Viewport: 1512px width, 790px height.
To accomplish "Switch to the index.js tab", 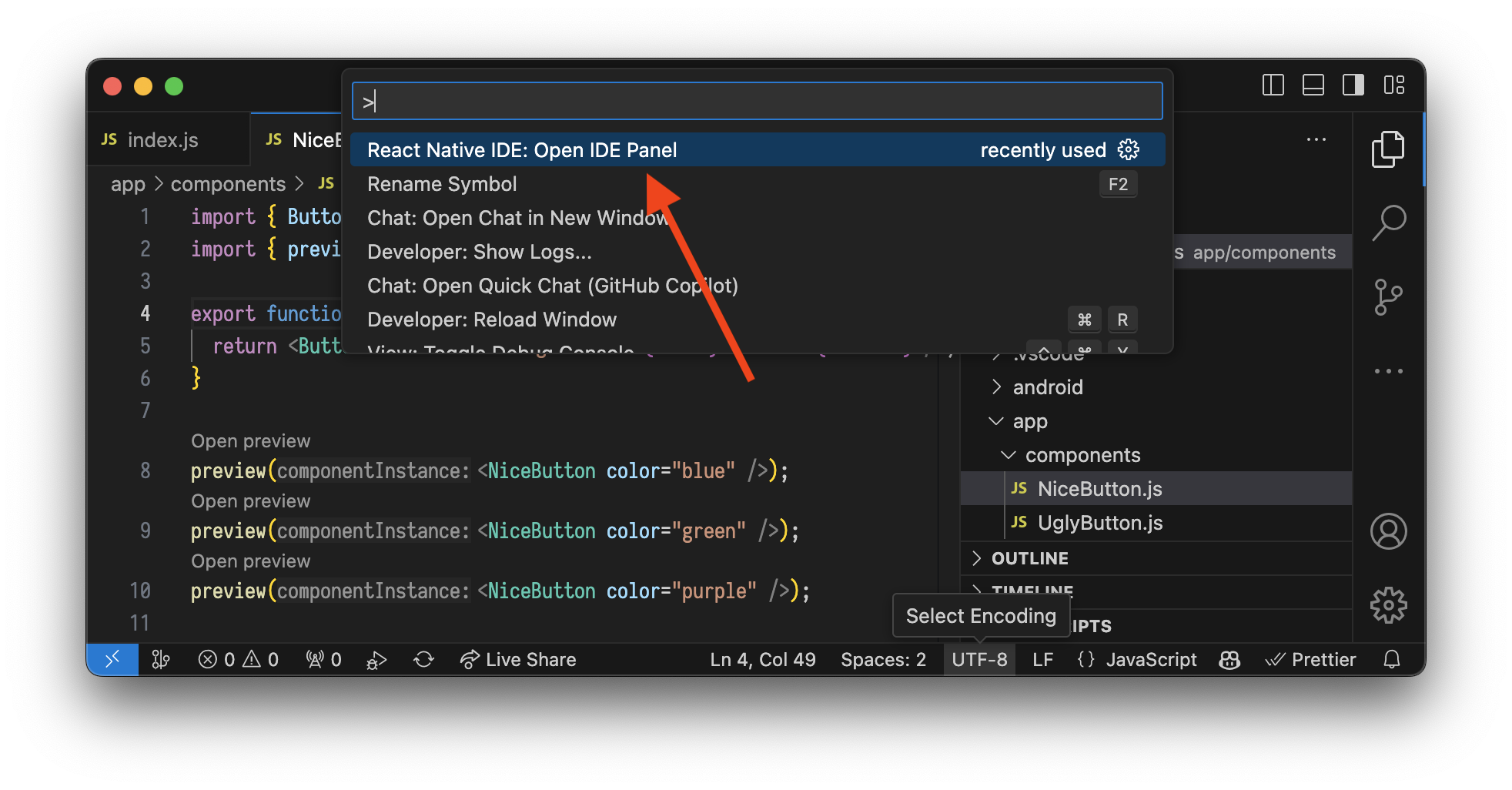I will coord(162,139).
